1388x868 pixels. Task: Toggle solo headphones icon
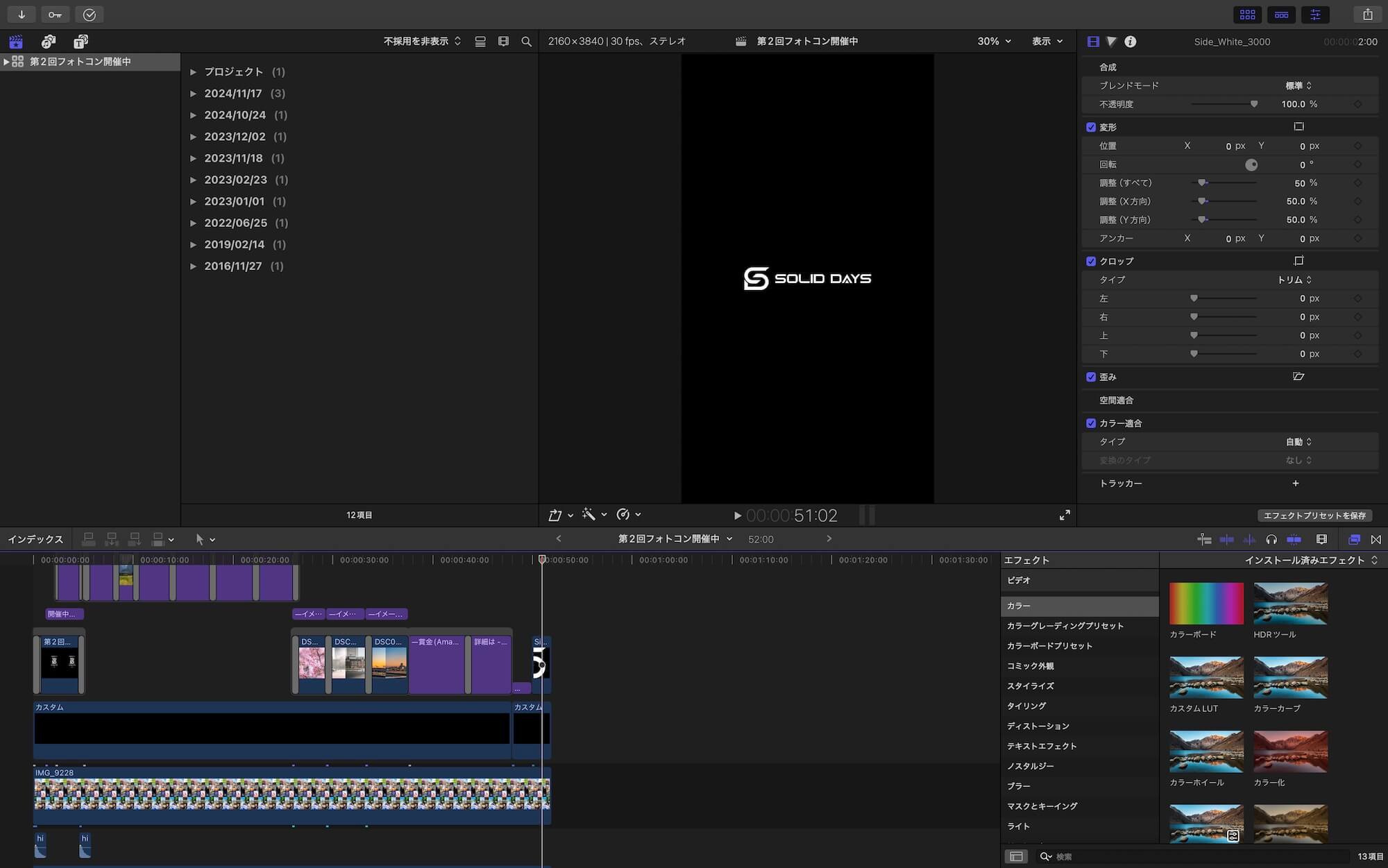pos(1271,539)
